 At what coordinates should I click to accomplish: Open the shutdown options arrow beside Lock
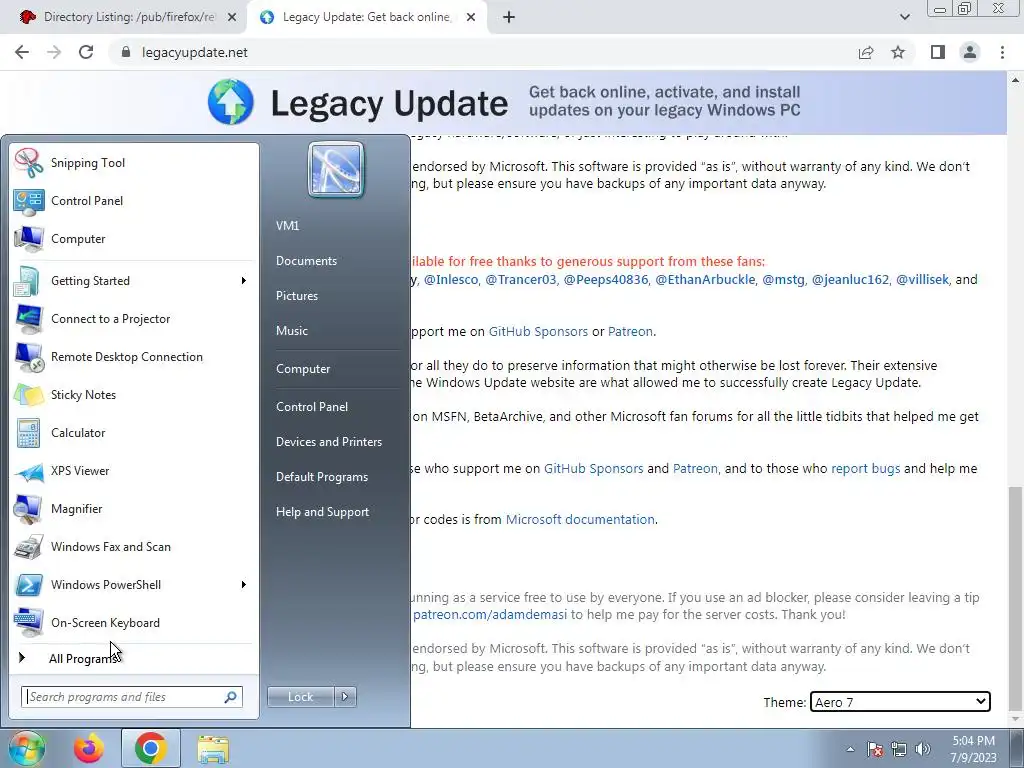pos(345,697)
